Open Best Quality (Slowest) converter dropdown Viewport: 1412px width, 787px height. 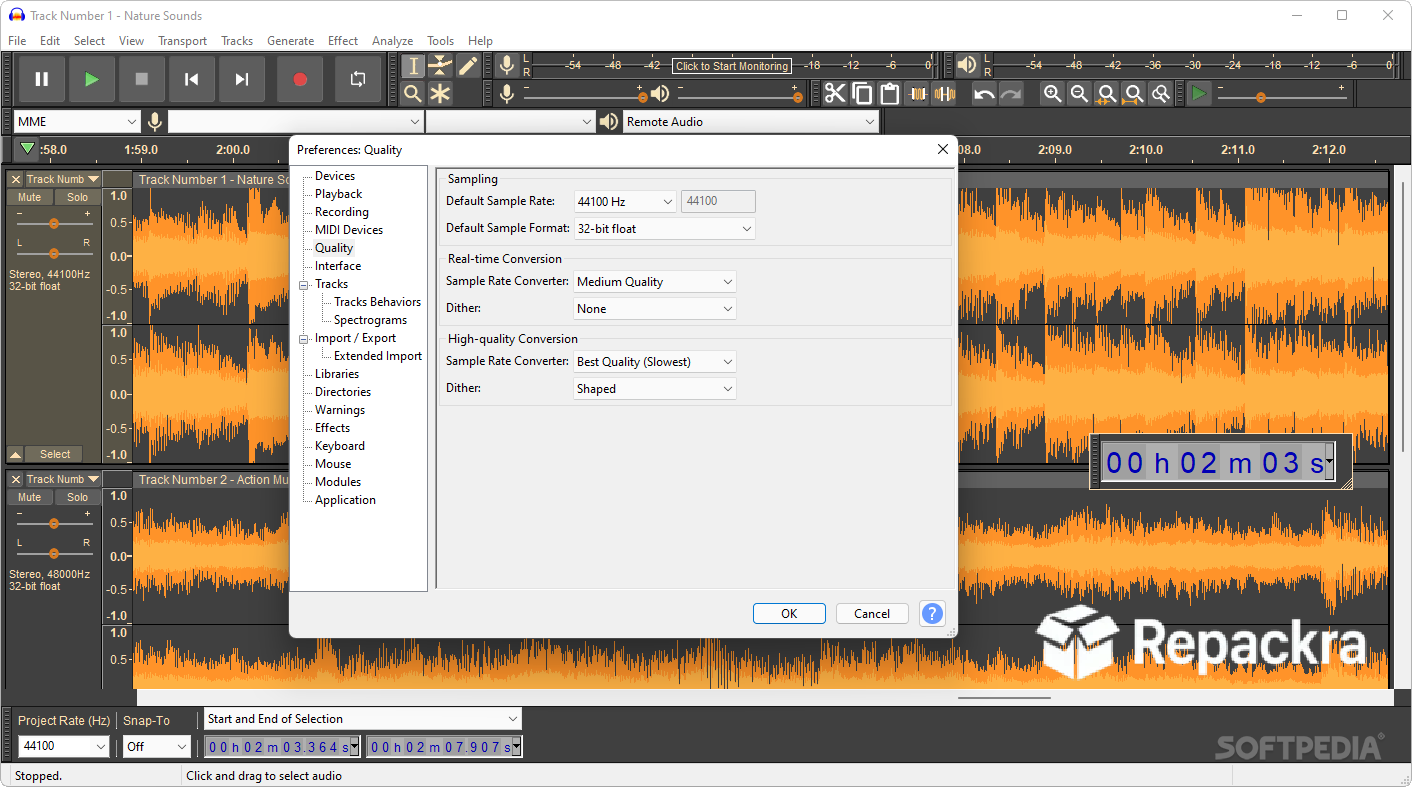click(x=655, y=362)
